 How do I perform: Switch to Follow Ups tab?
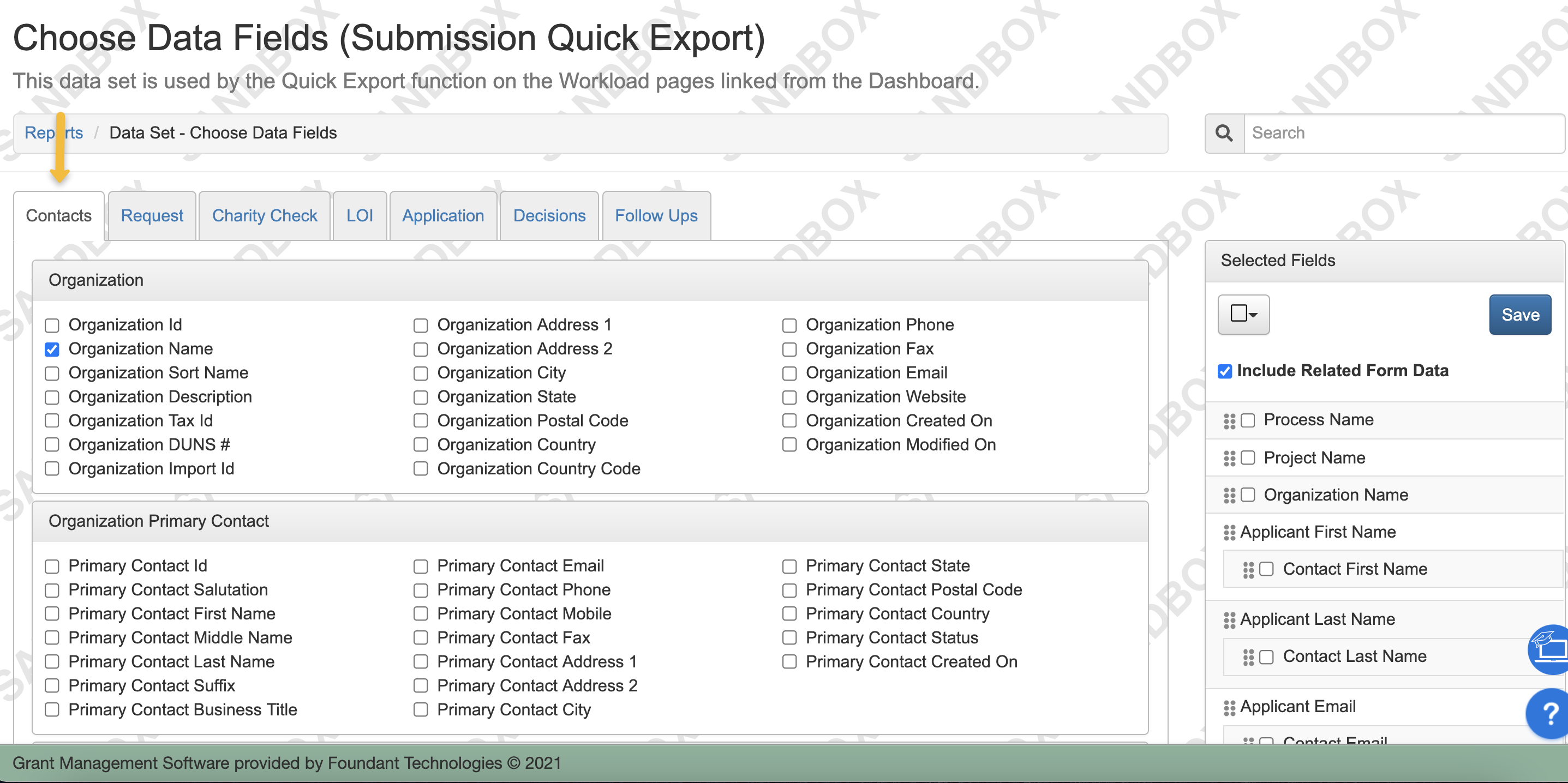(x=656, y=216)
